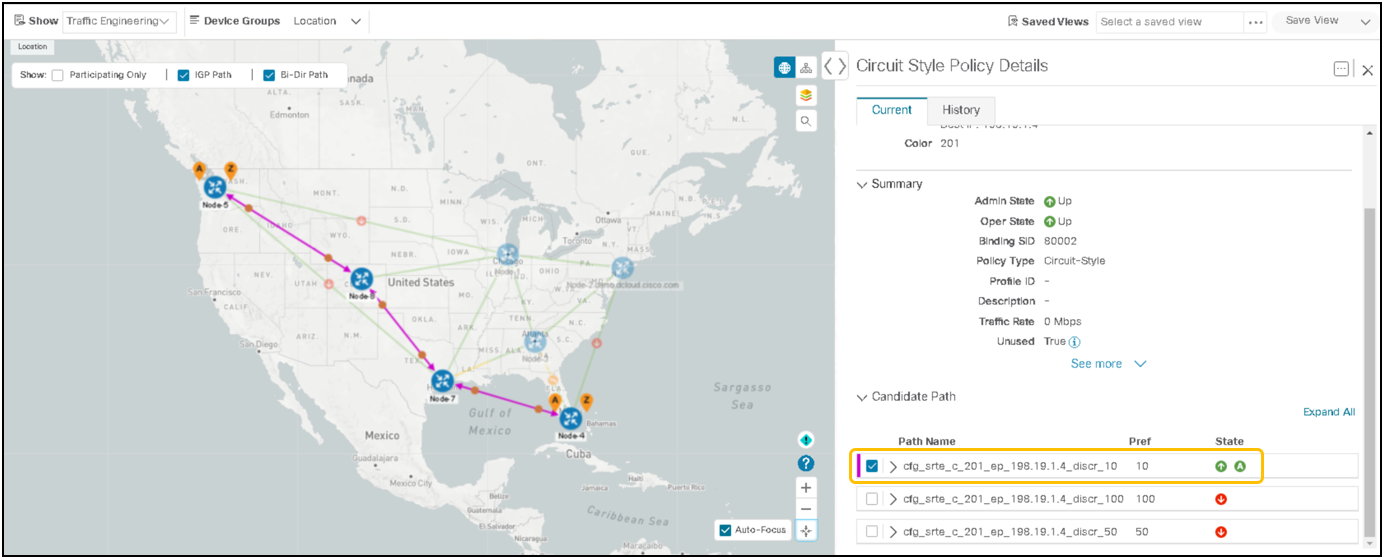1385x560 pixels.
Task: Click the Saved Views label
Action: (x=1055, y=22)
